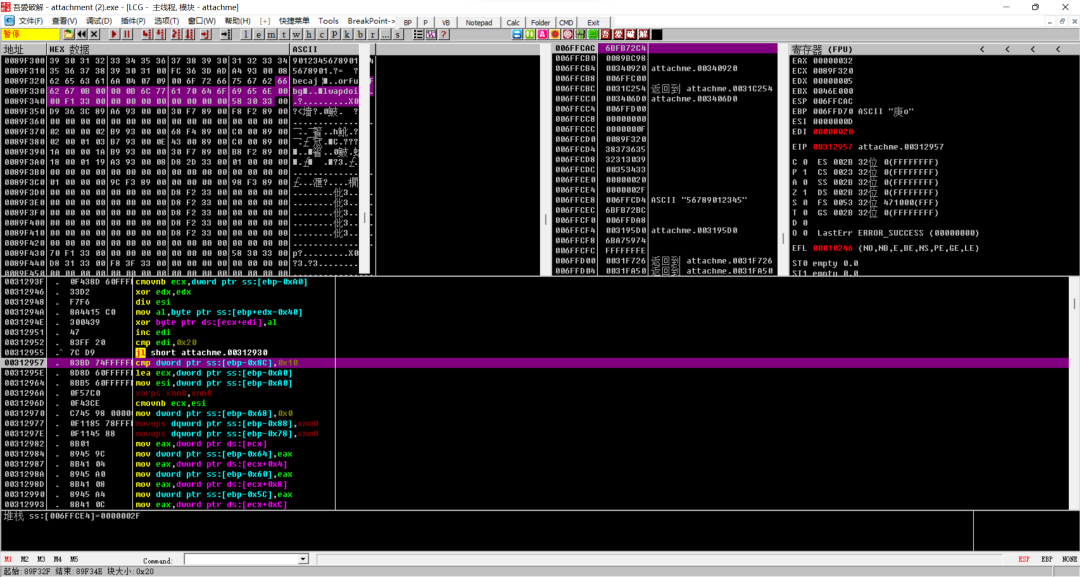Viewport: 1080px width, 577px height.
Task: Open the 插件(P) menu
Action: pos(133,21)
